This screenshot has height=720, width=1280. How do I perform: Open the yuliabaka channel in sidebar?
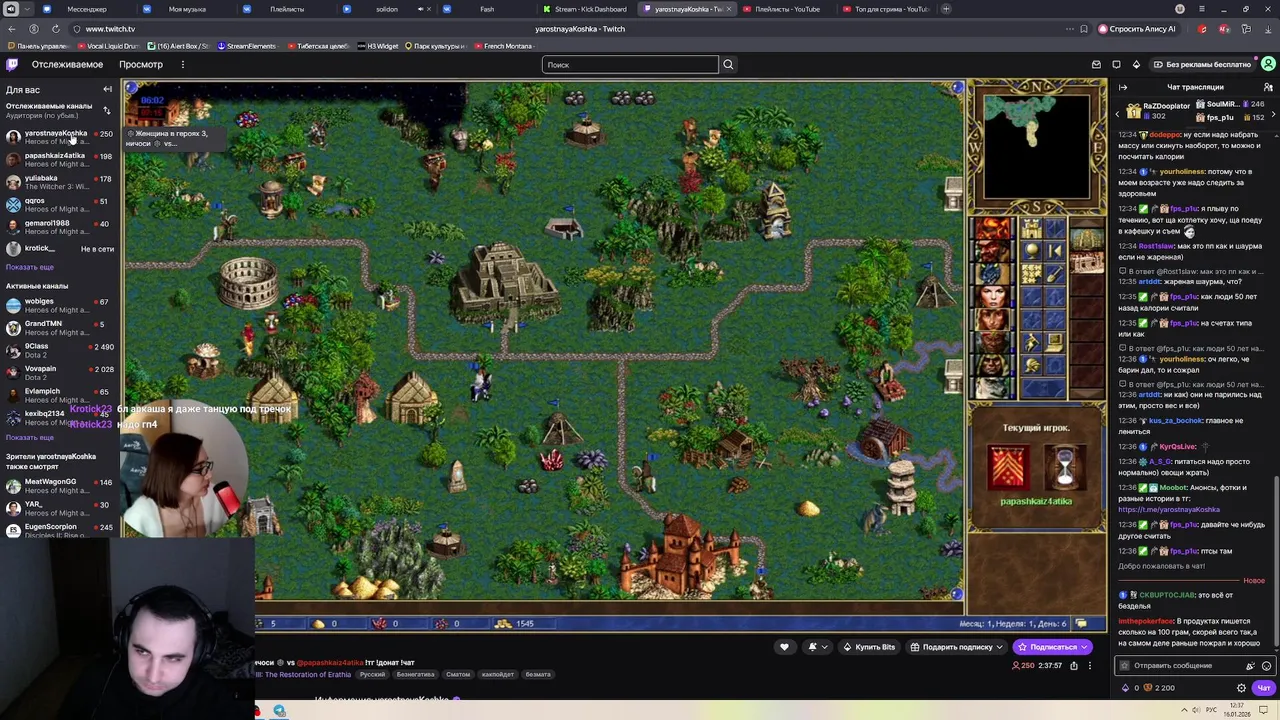(59, 182)
